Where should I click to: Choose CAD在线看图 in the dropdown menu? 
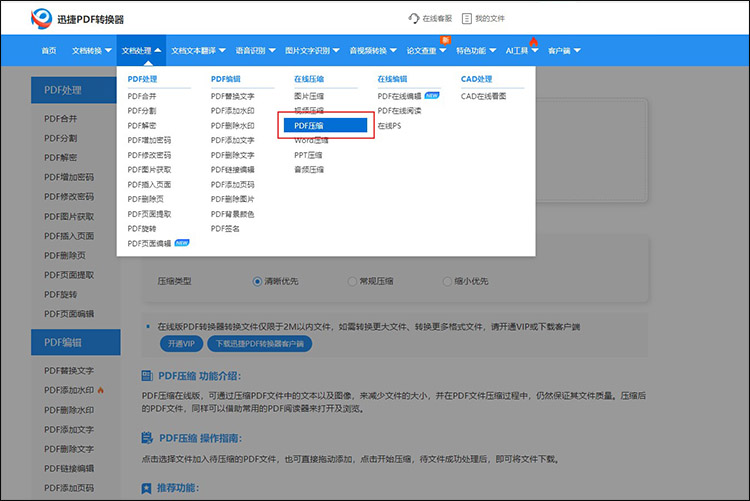click(483, 96)
